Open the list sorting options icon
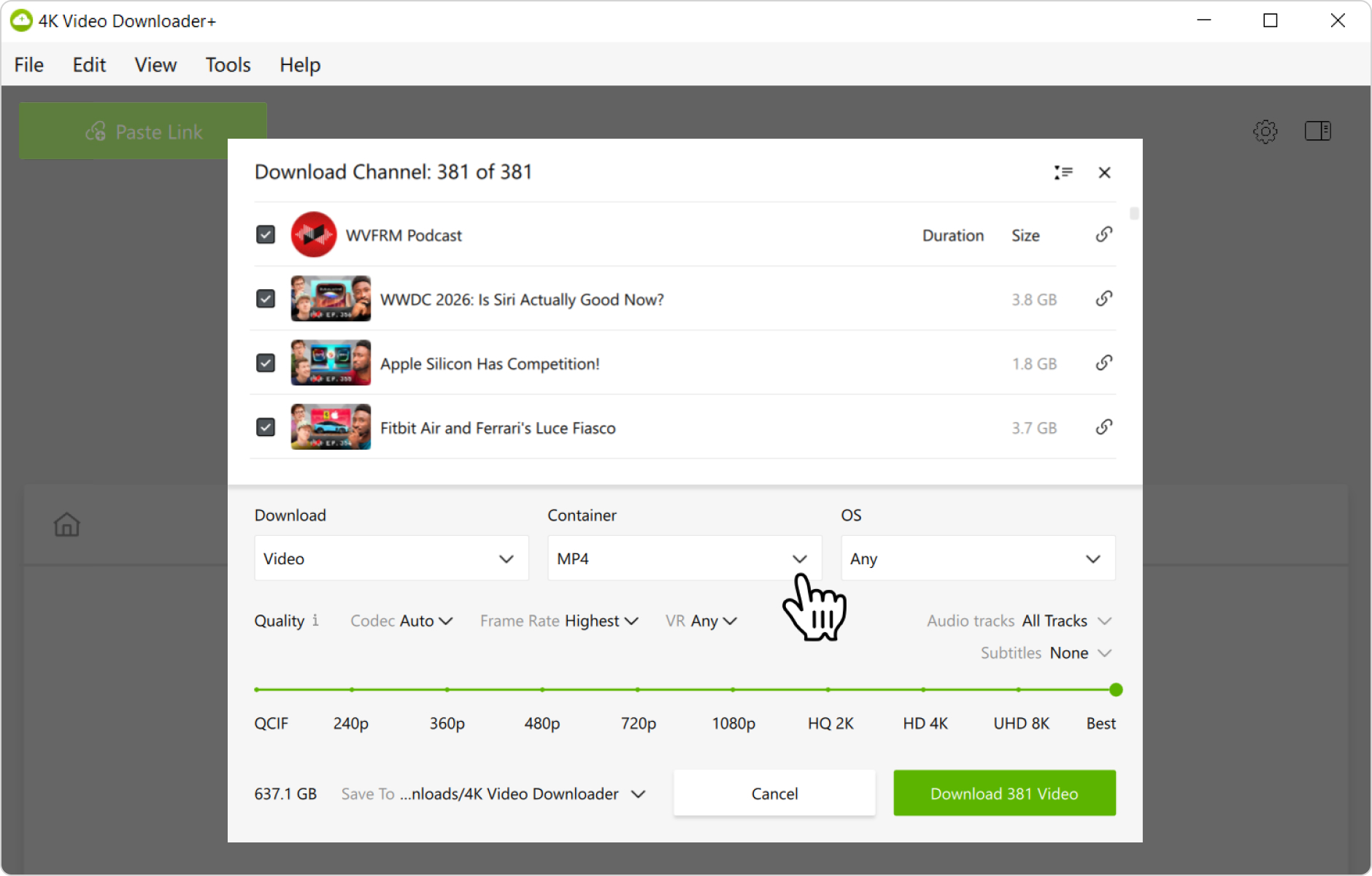Image resolution: width=1372 pixels, height=876 pixels. pyautogui.click(x=1063, y=172)
